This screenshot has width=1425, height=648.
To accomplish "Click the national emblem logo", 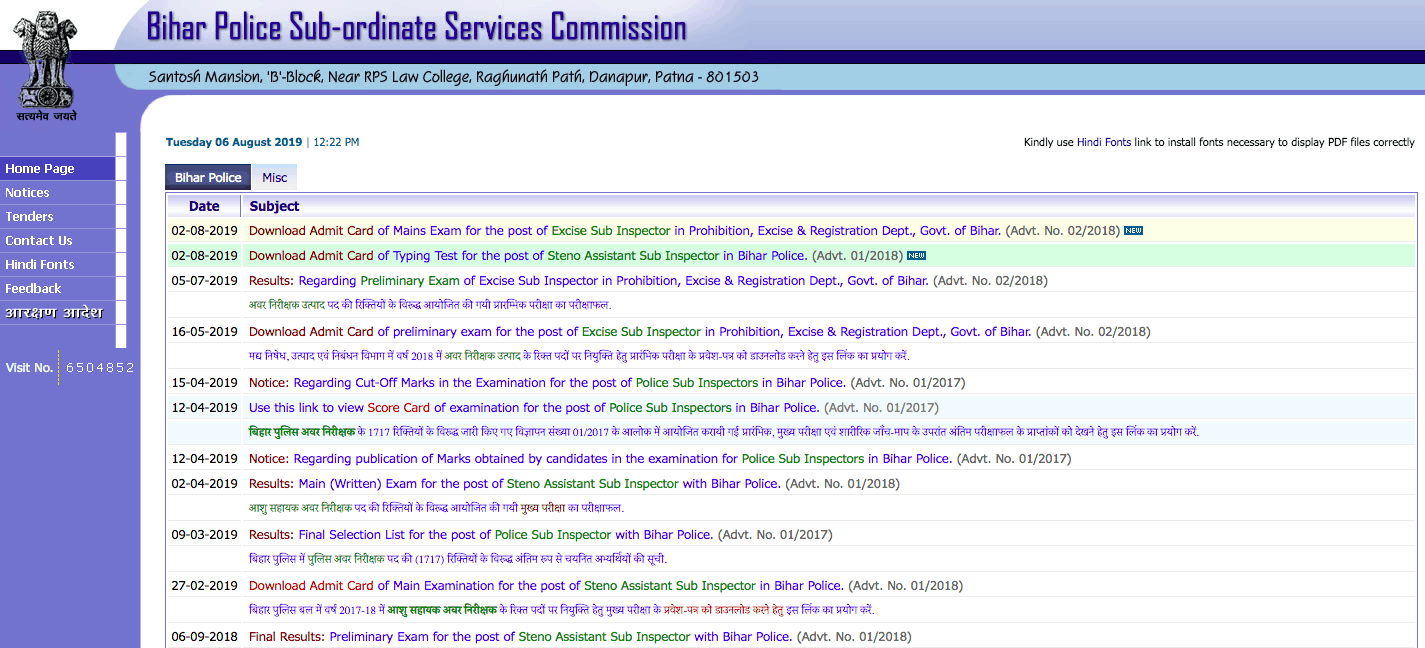I will [45, 62].
